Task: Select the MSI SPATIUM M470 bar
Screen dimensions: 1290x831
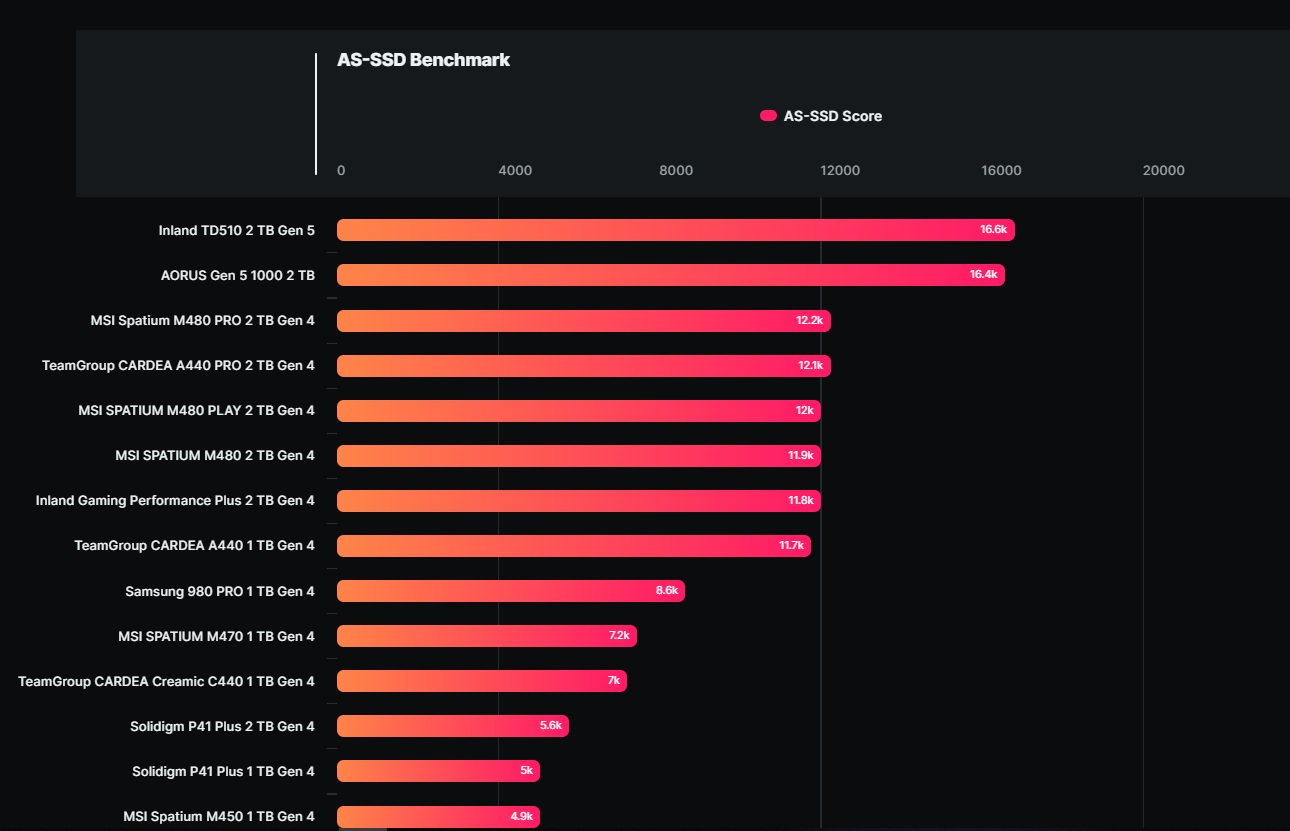Action: 487,636
